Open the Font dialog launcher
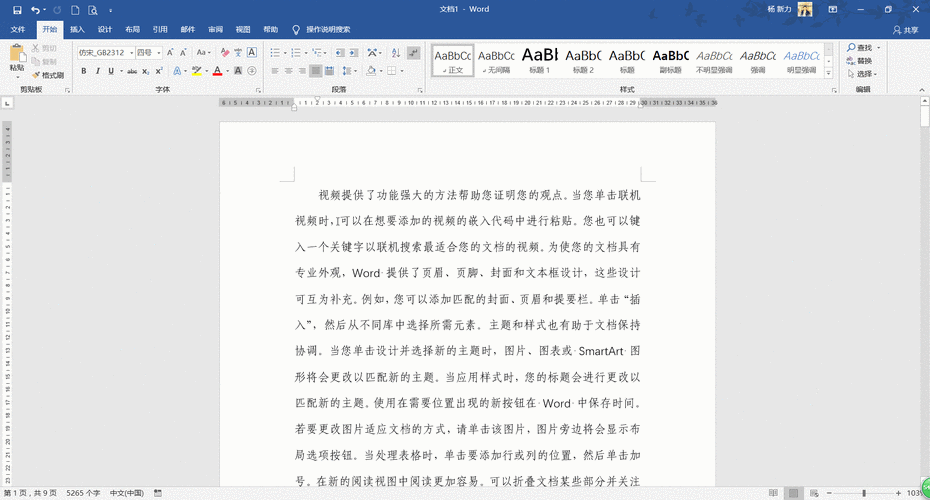The image size is (930, 500). click(x=258, y=90)
